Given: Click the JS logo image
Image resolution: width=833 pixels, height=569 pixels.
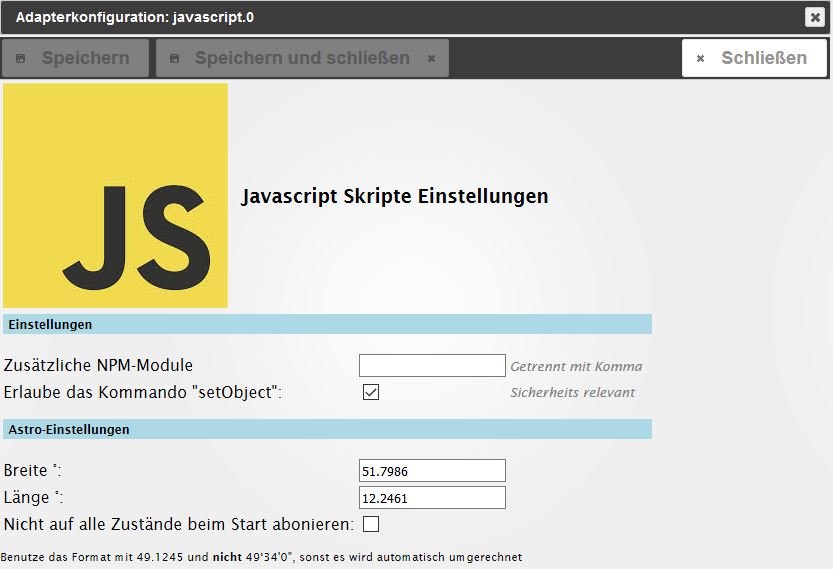Looking at the screenshot, I should tap(115, 196).
